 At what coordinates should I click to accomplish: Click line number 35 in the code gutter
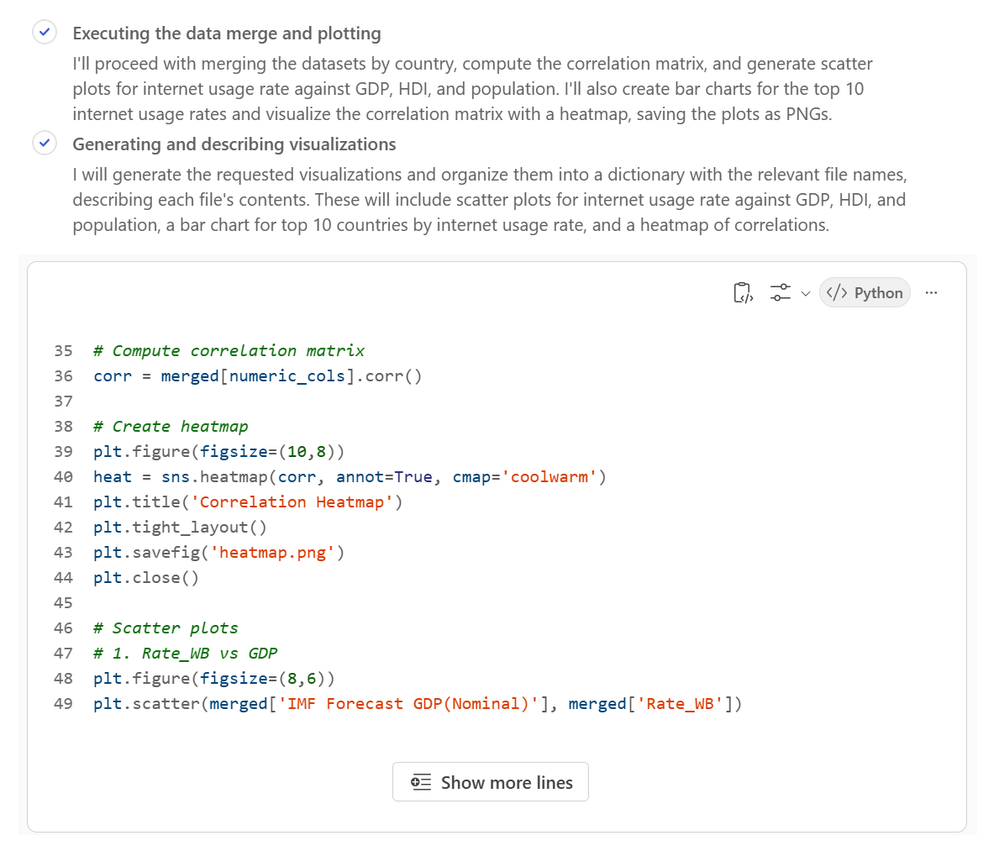click(x=63, y=351)
